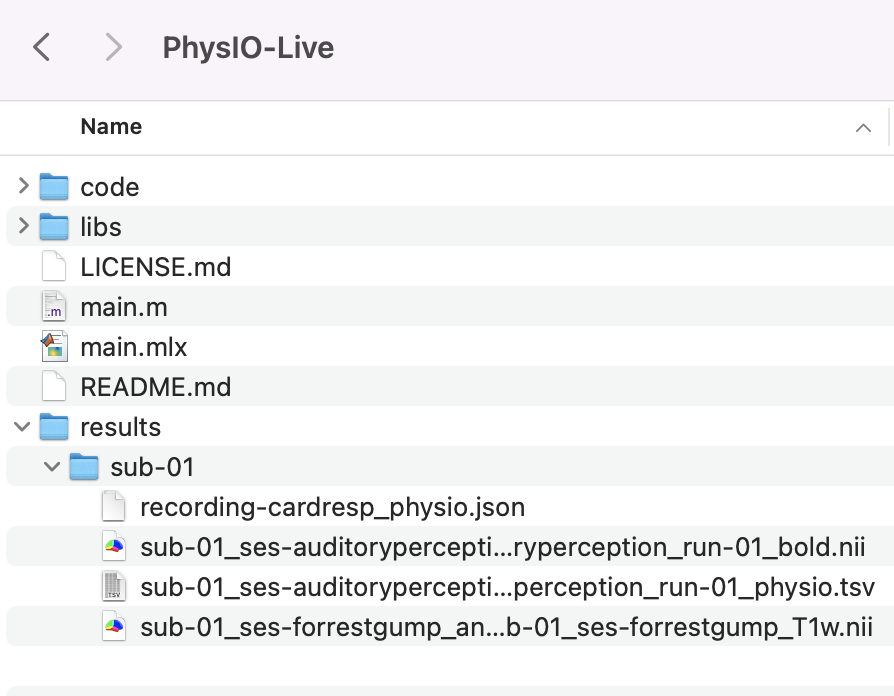Click the back navigation arrow
Viewport: 894px width, 696px height.
tap(41, 47)
